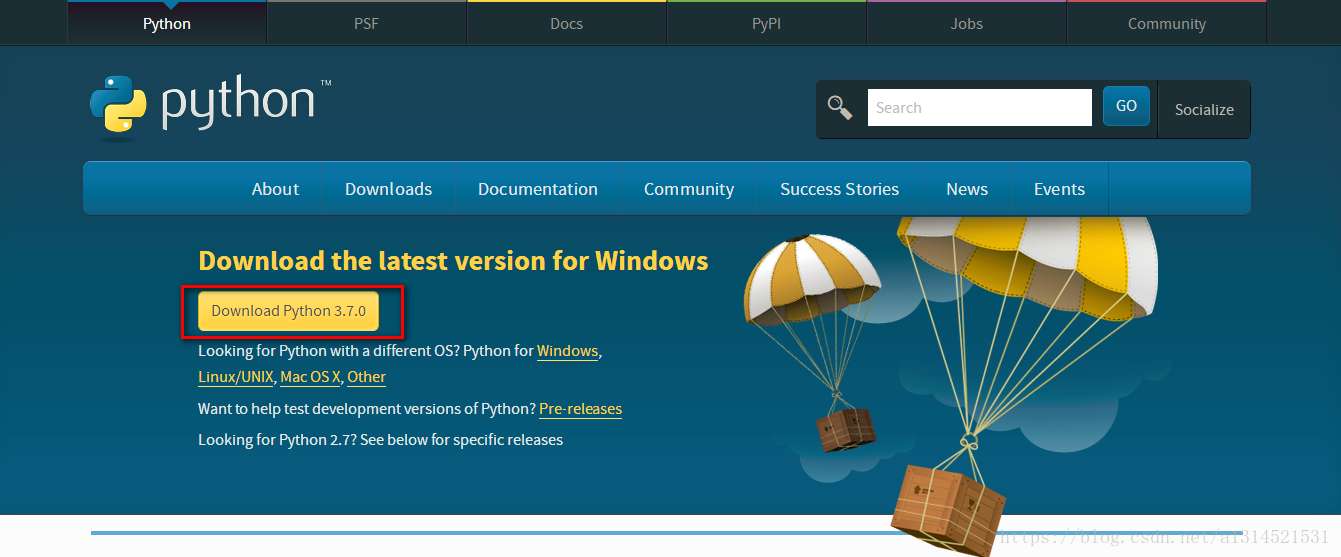Follow the Windows download link

point(567,351)
